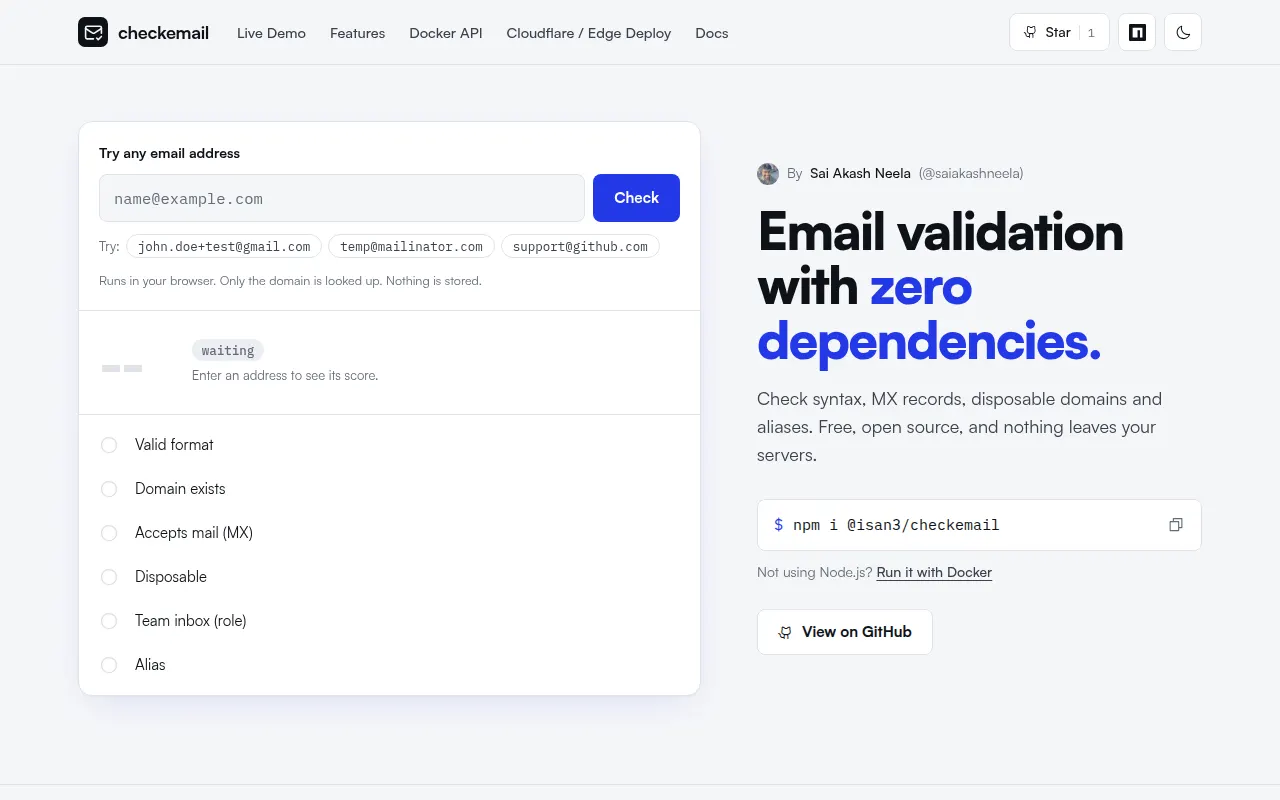Click the npm icon button in header
The image size is (1280, 800).
pyautogui.click(x=1137, y=32)
